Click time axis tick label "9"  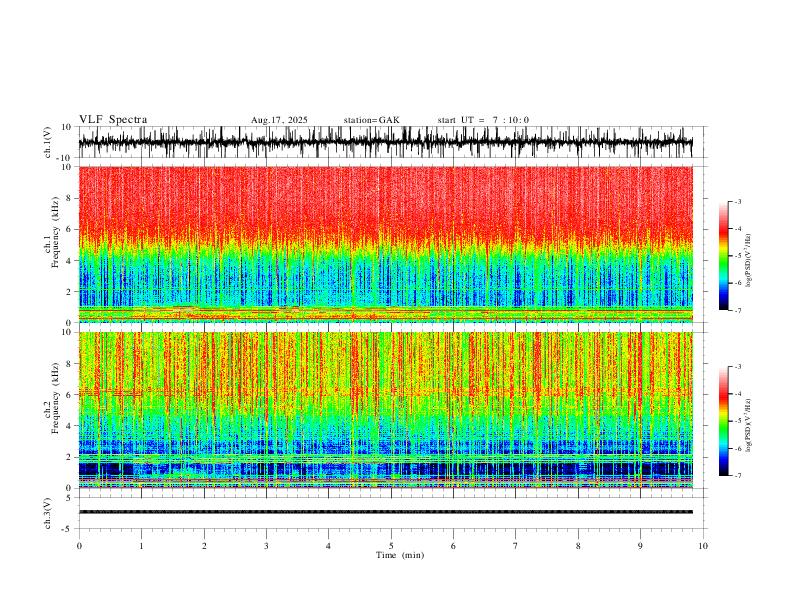[640, 546]
